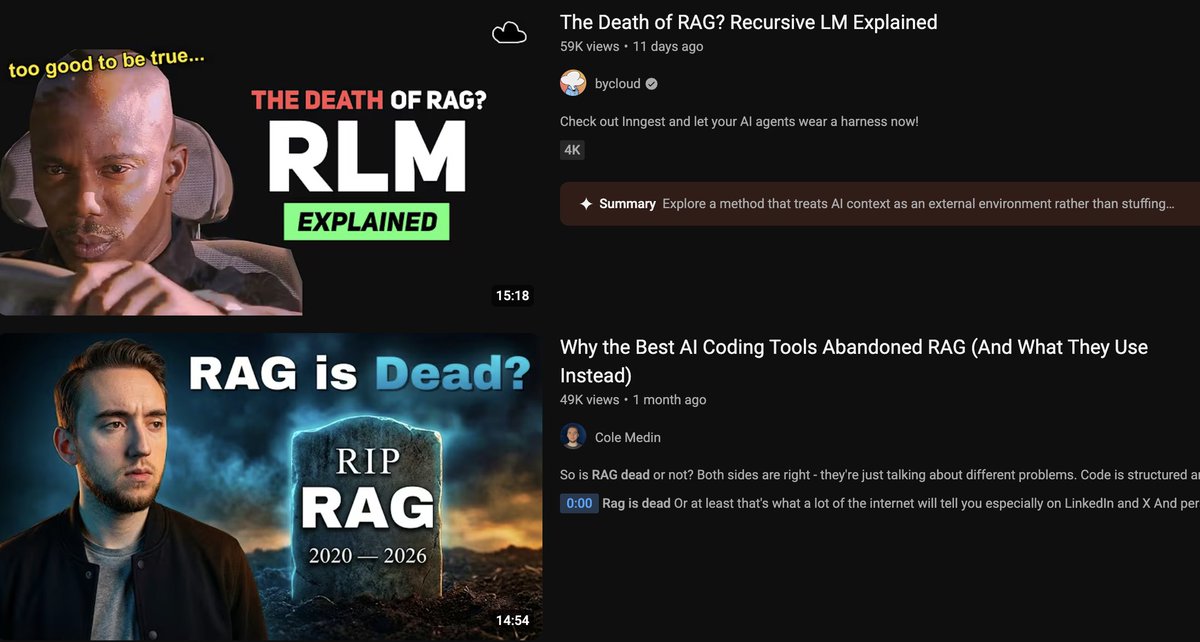Click the "49K views" text
Image resolution: width=1200 pixels, height=642 pixels.
590,399
